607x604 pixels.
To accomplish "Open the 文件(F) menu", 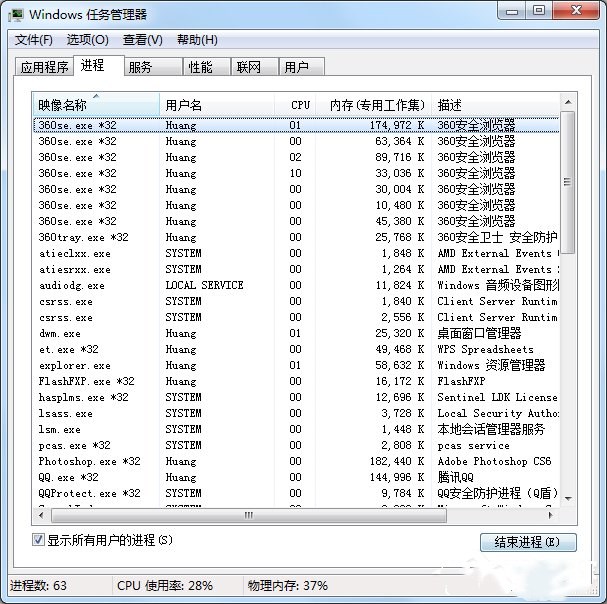I will tap(34, 40).
